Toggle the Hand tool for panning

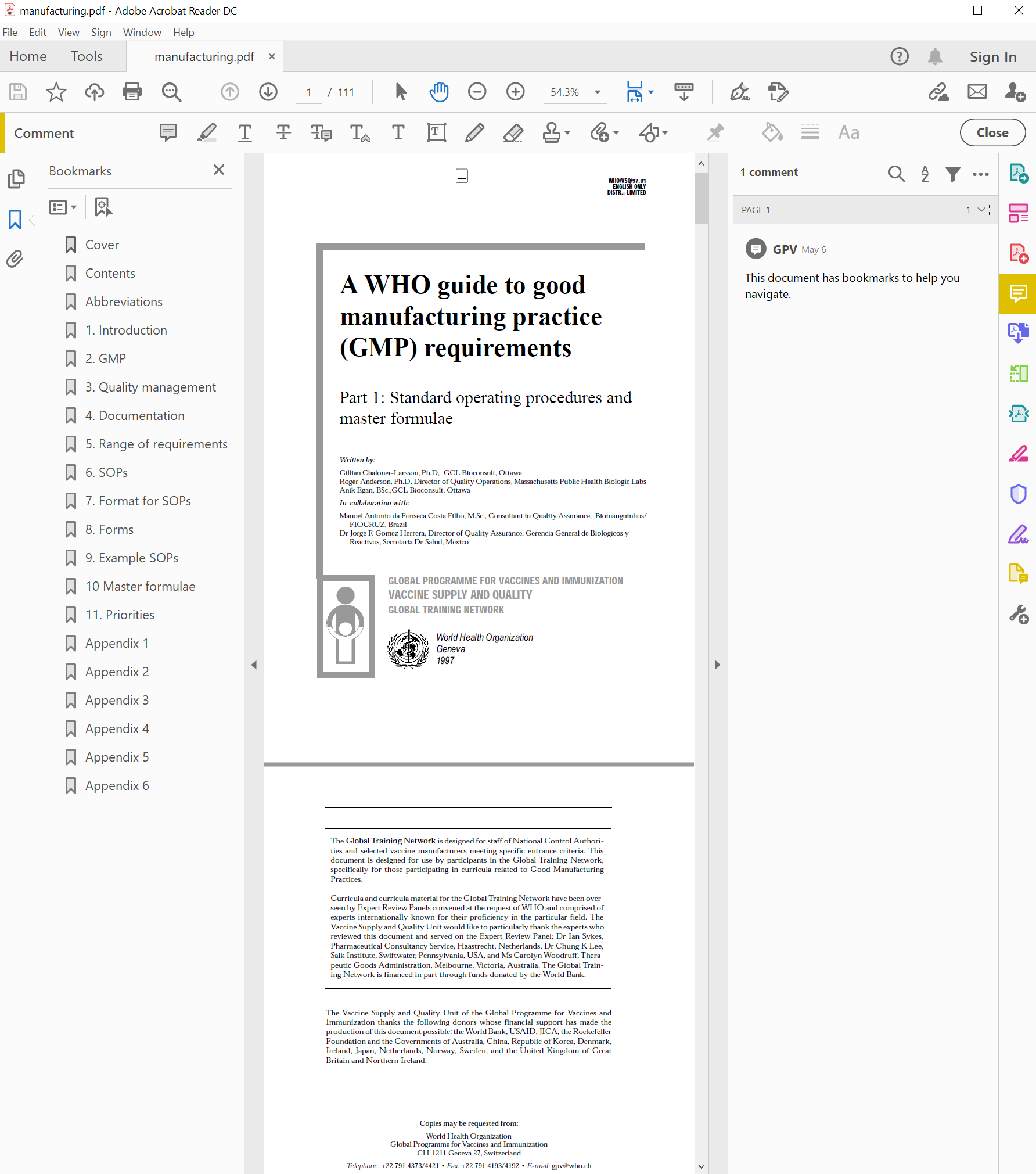click(438, 92)
